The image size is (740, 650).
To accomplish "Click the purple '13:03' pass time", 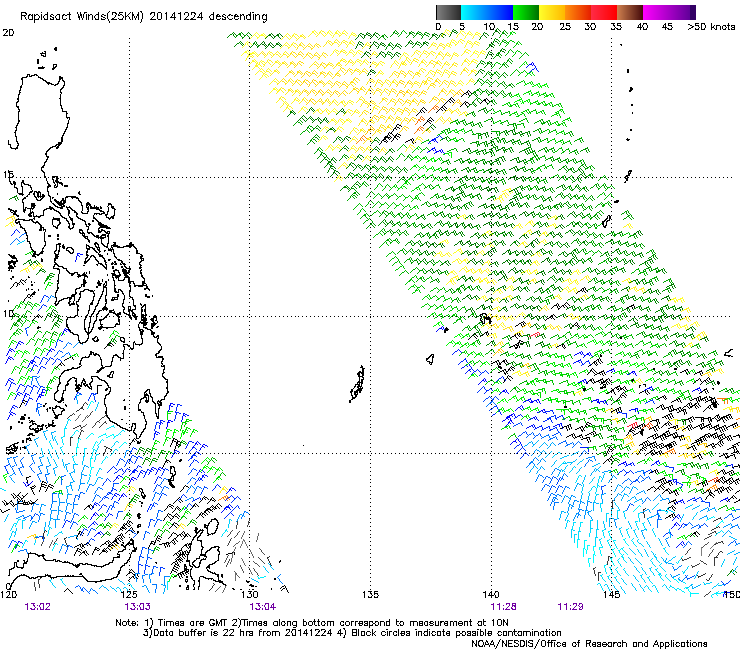I will click(137, 607).
